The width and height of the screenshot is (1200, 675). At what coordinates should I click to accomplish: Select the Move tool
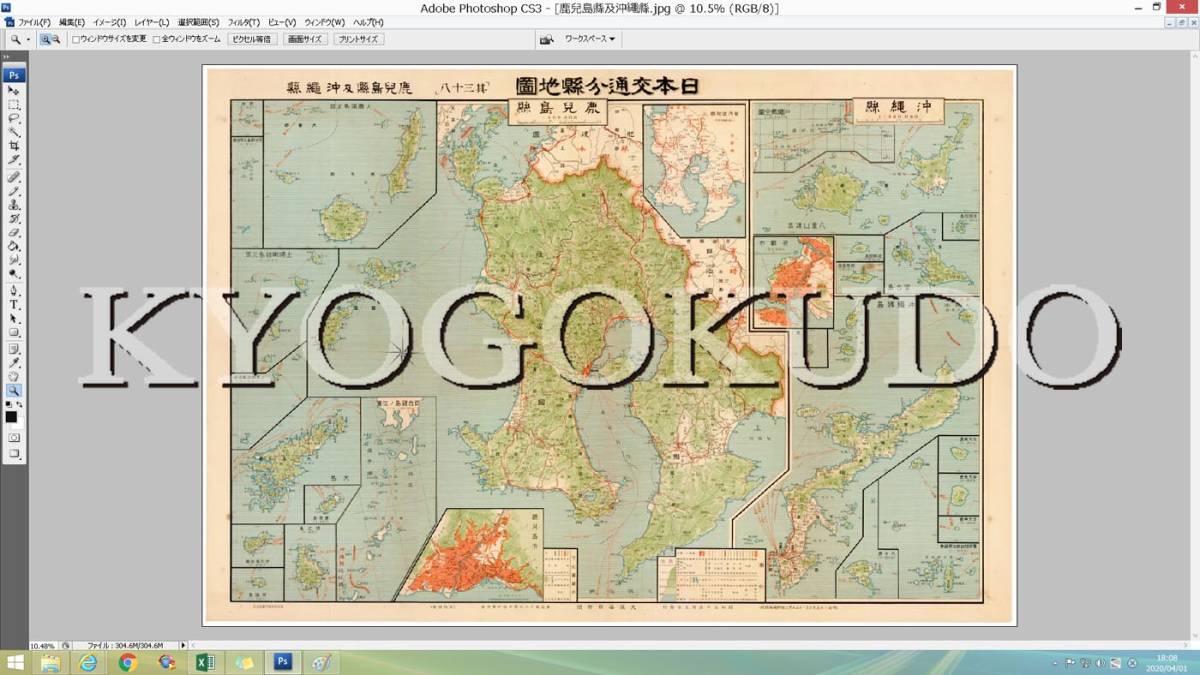(14, 90)
